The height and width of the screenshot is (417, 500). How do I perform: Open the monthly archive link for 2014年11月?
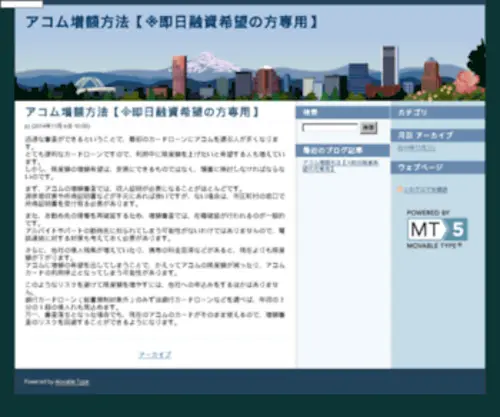[x=416, y=148]
